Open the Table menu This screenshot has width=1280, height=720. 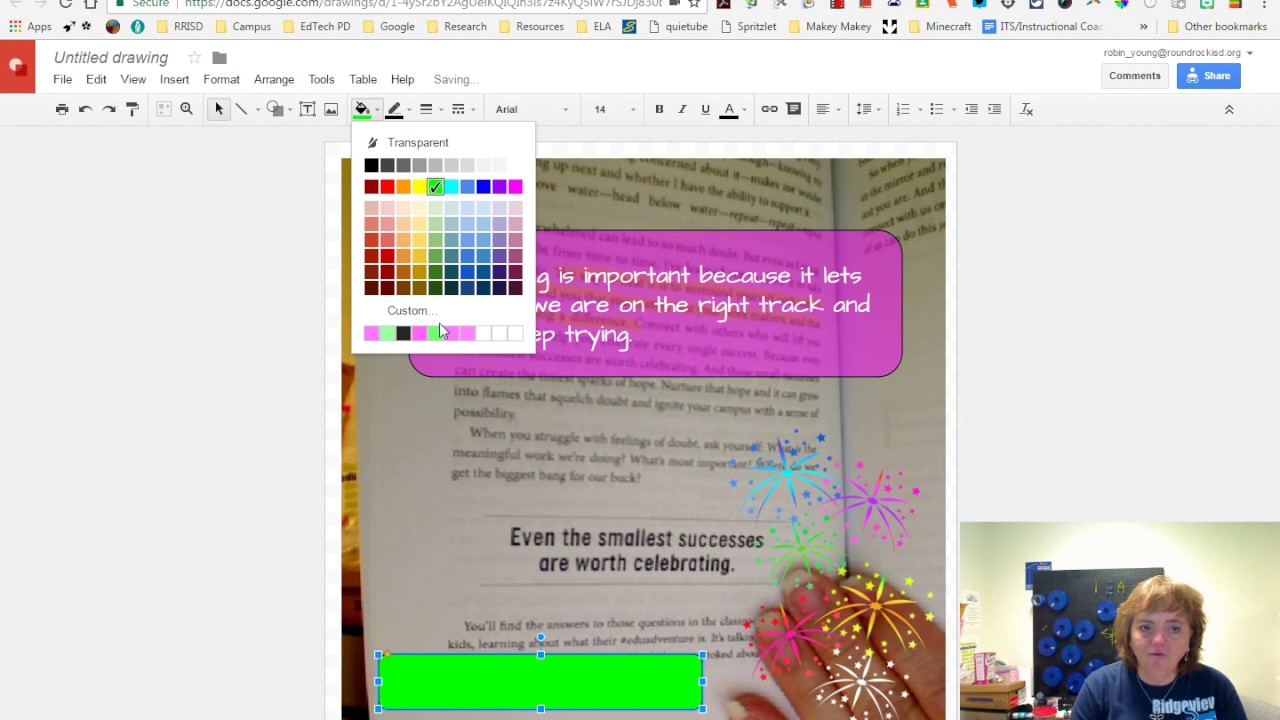point(363,79)
